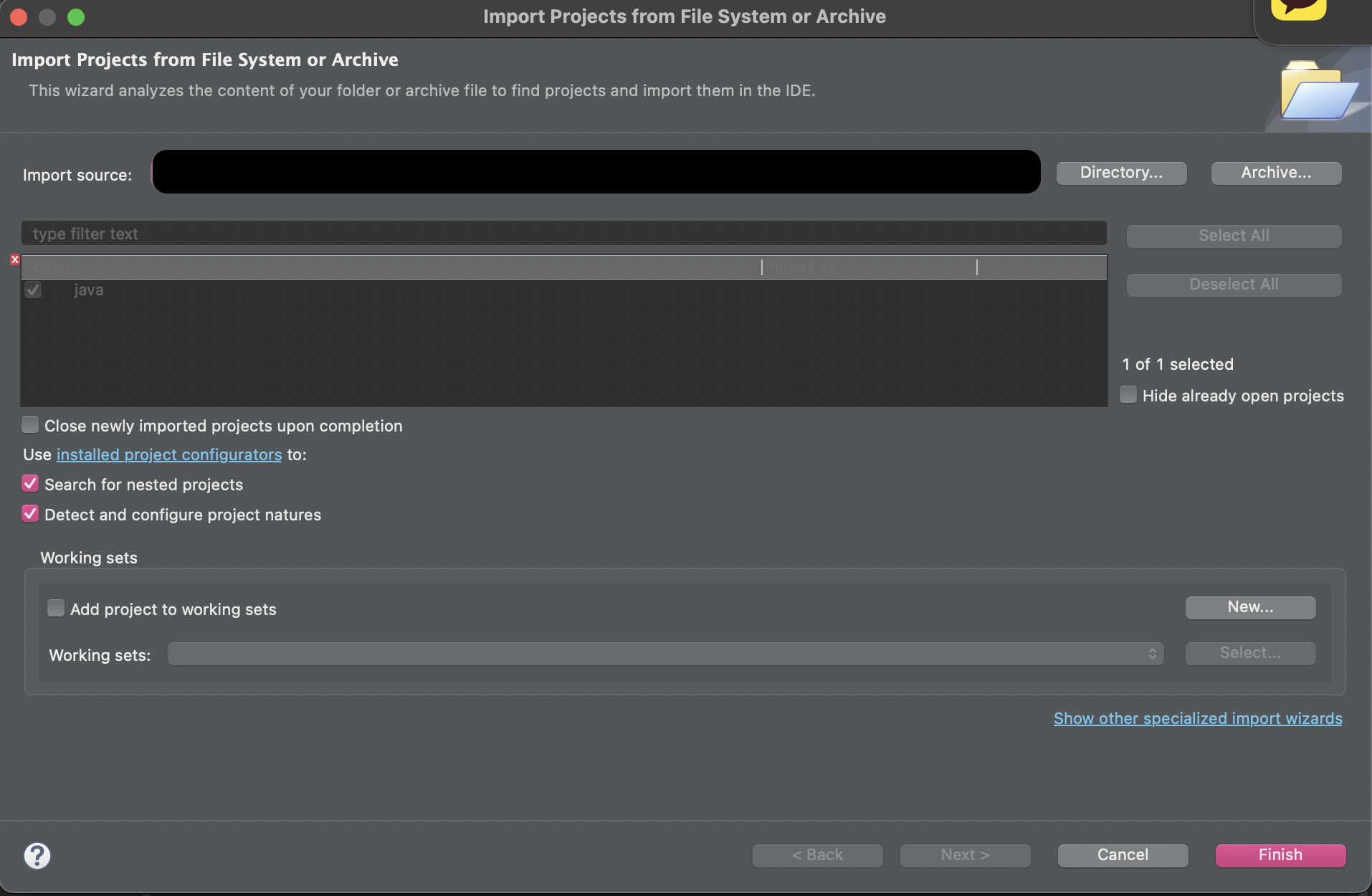Open installed project configurators link
Image resolution: width=1372 pixels, height=896 pixels.
coord(169,454)
